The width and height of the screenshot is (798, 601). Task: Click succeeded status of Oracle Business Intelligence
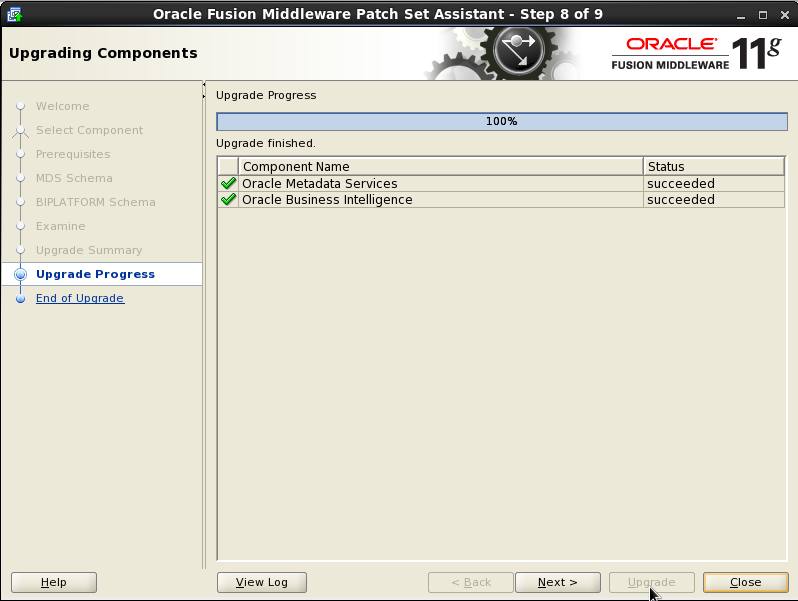tap(681, 199)
